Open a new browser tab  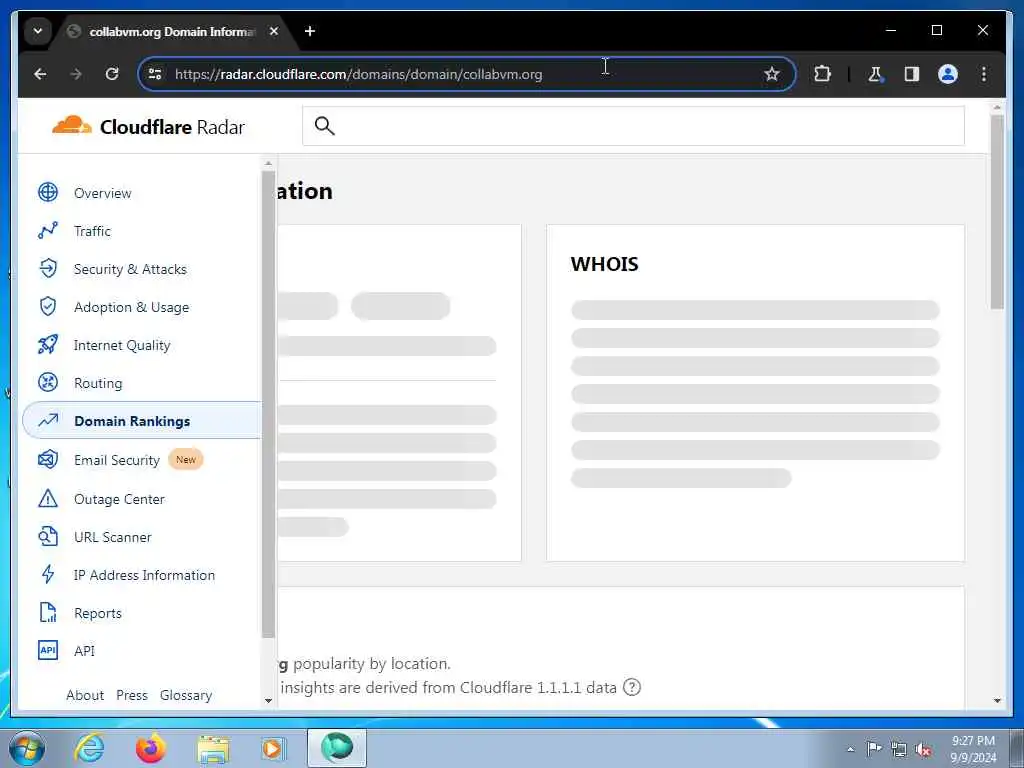(x=310, y=31)
